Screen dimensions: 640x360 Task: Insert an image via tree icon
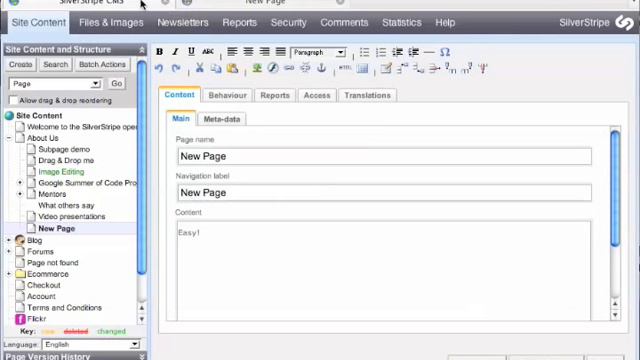pyautogui.click(x=257, y=68)
